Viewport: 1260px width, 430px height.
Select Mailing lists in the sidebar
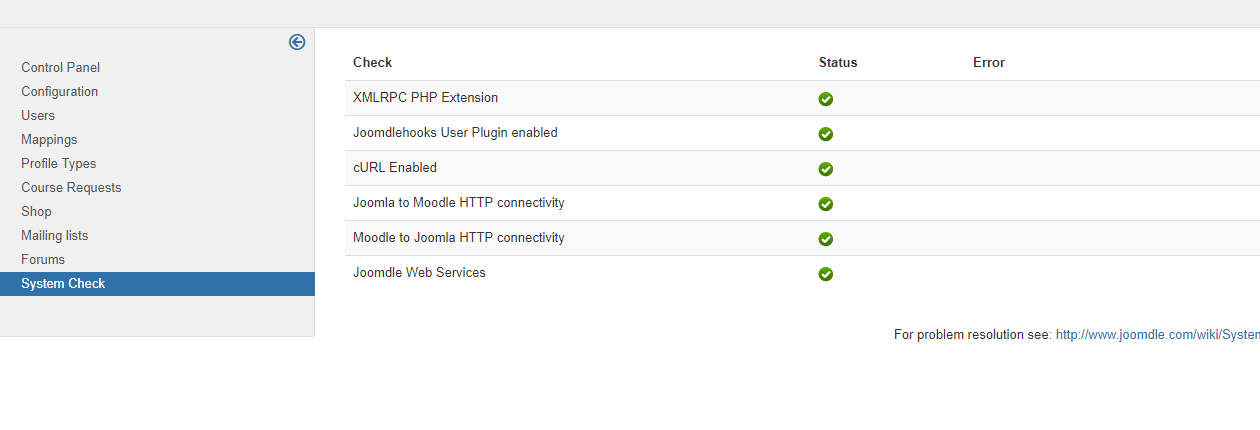54,236
